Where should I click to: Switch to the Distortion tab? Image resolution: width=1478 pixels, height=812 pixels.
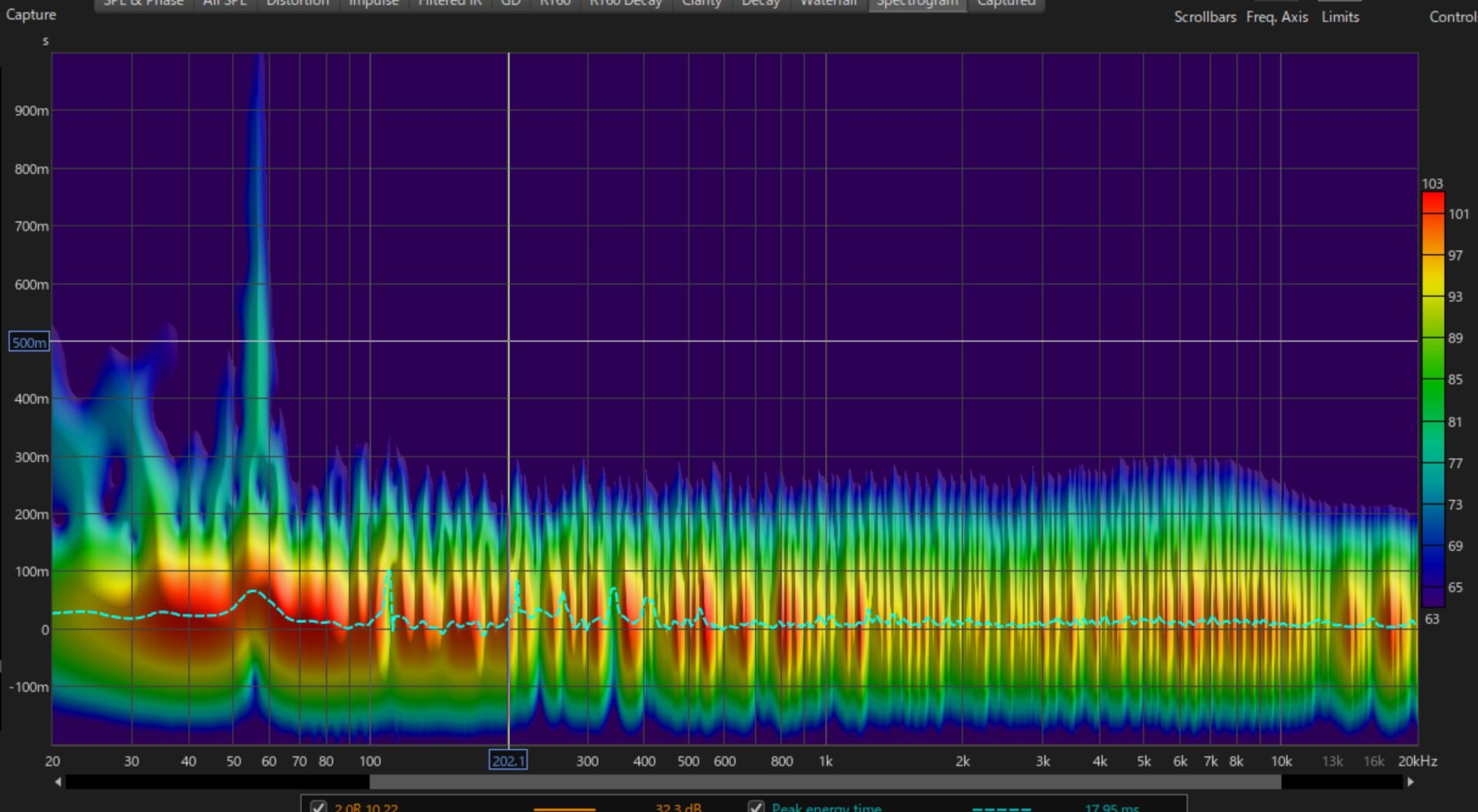click(x=297, y=4)
